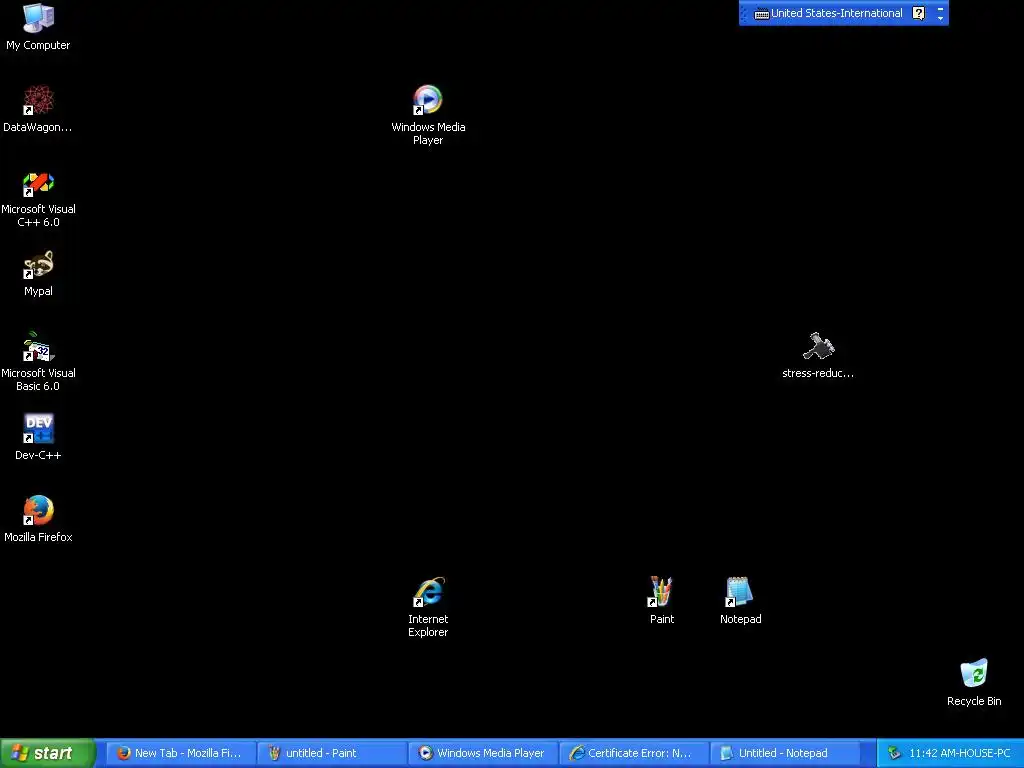This screenshot has height=768, width=1024.
Task: Switch to Untitled - Notepad taskbar button
Action: click(x=784, y=753)
